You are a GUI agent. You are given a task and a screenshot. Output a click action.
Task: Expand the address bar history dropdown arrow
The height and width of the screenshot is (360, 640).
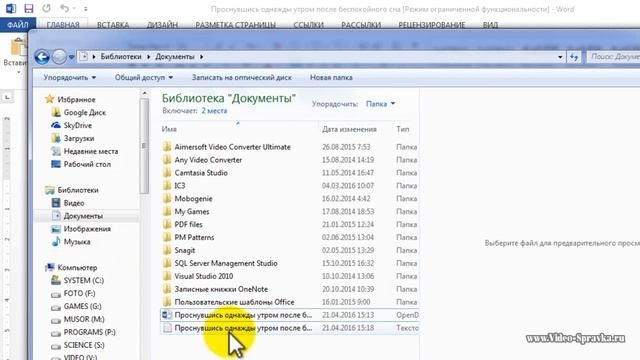[560, 57]
